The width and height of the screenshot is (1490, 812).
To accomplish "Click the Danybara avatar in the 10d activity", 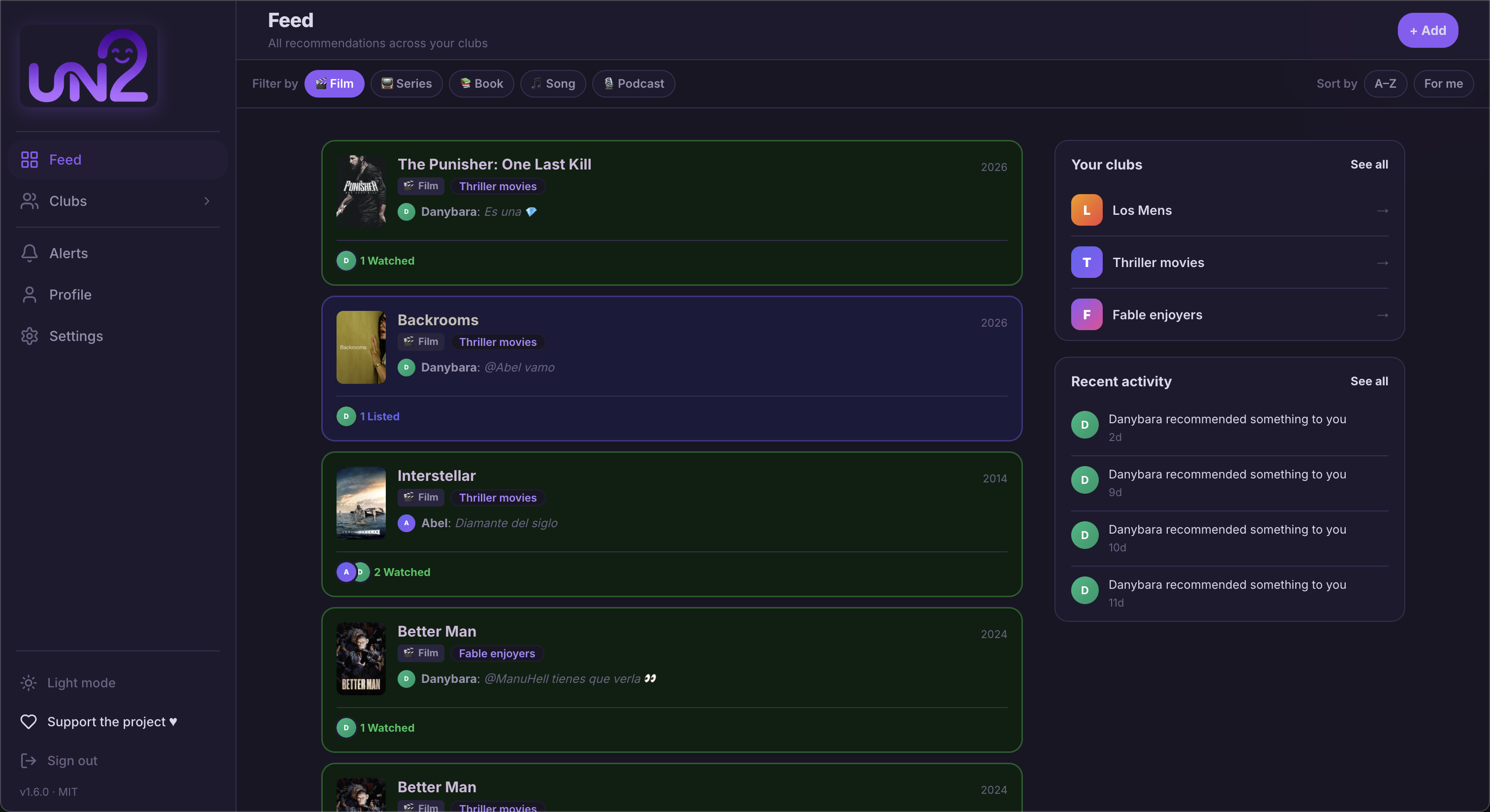I will (x=1084, y=536).
